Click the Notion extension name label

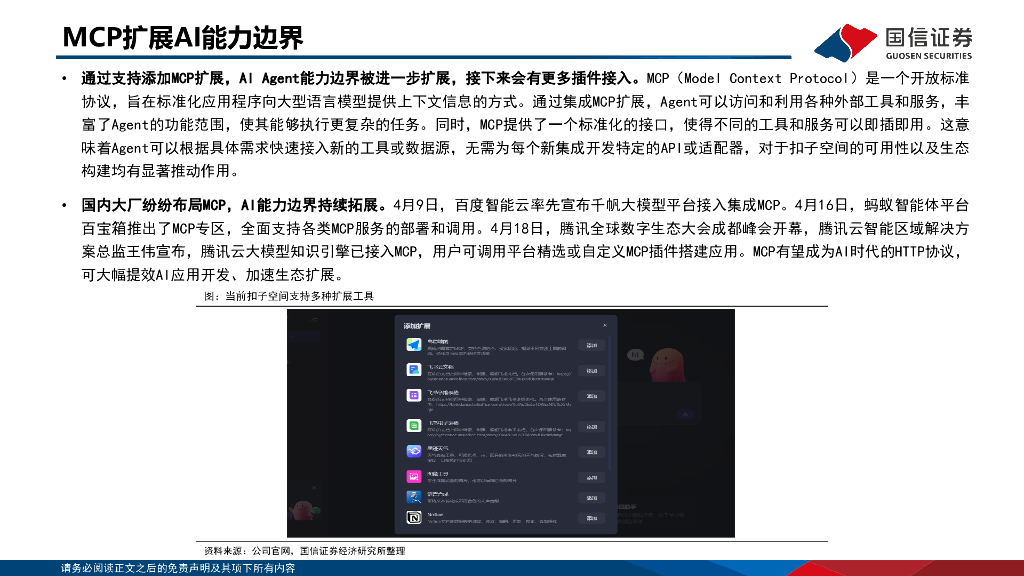[x=435, y=515]
